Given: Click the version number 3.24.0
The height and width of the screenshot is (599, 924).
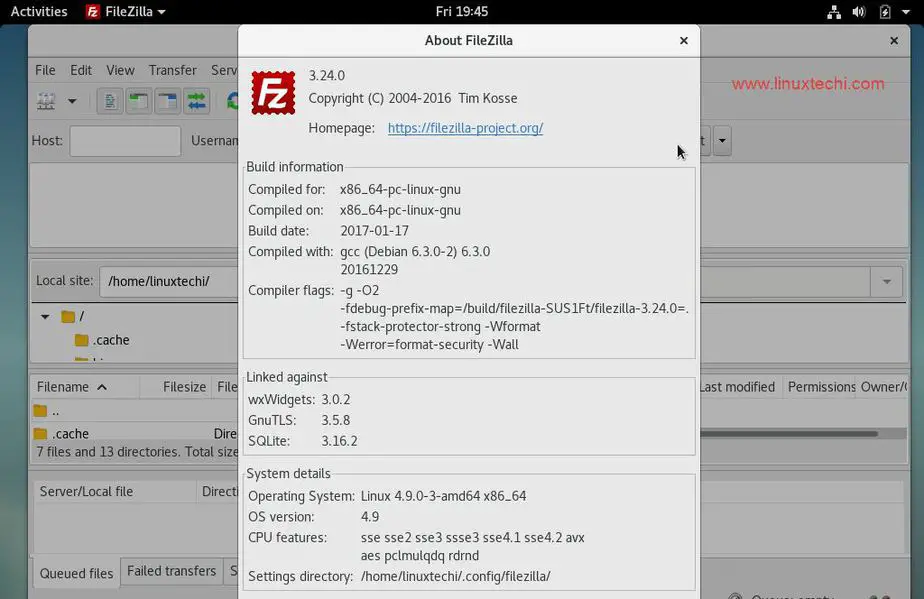Looking at the screenshot, I should (326, 76).
